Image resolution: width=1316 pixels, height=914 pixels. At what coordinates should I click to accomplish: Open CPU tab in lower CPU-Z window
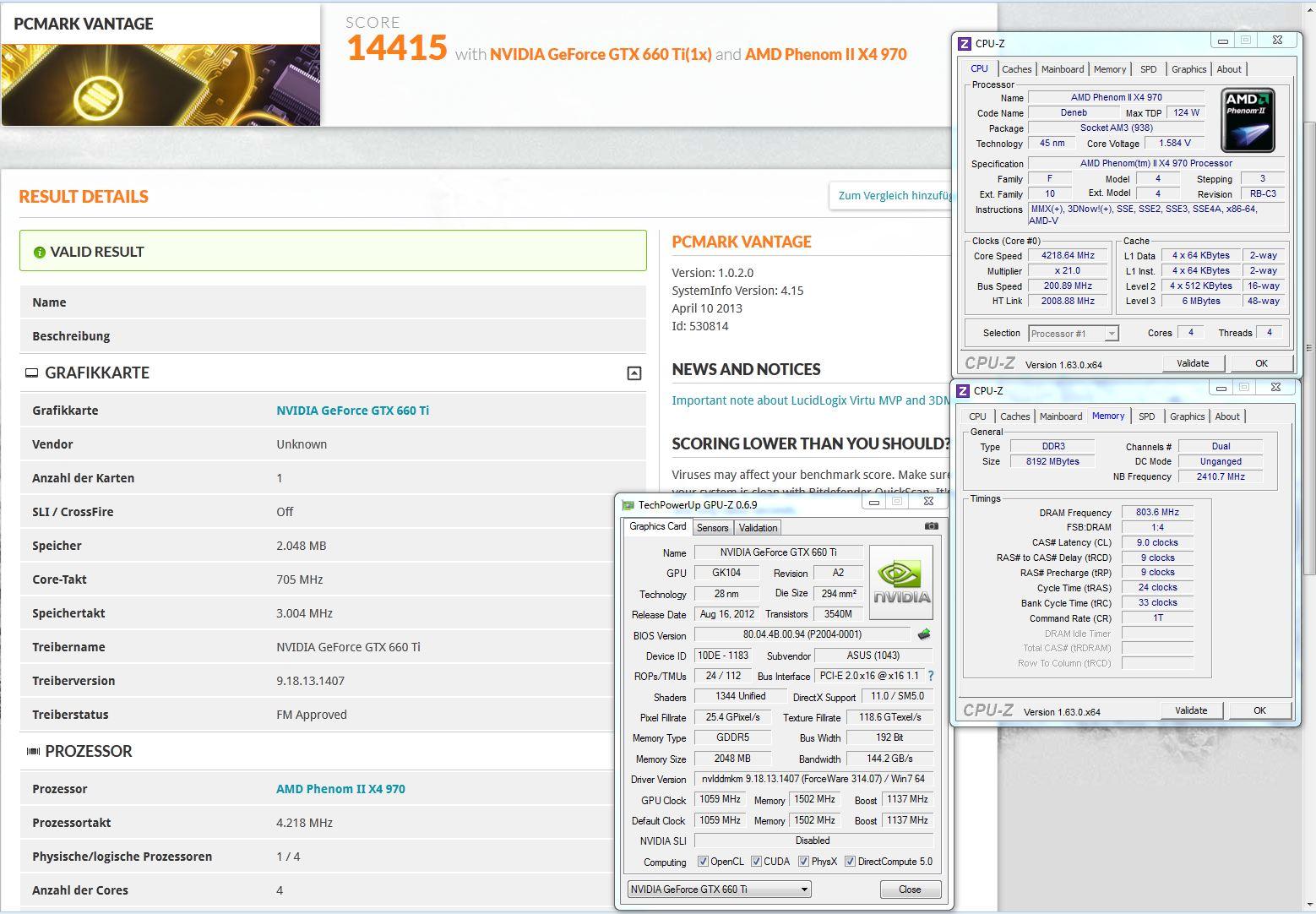(977, 416)
